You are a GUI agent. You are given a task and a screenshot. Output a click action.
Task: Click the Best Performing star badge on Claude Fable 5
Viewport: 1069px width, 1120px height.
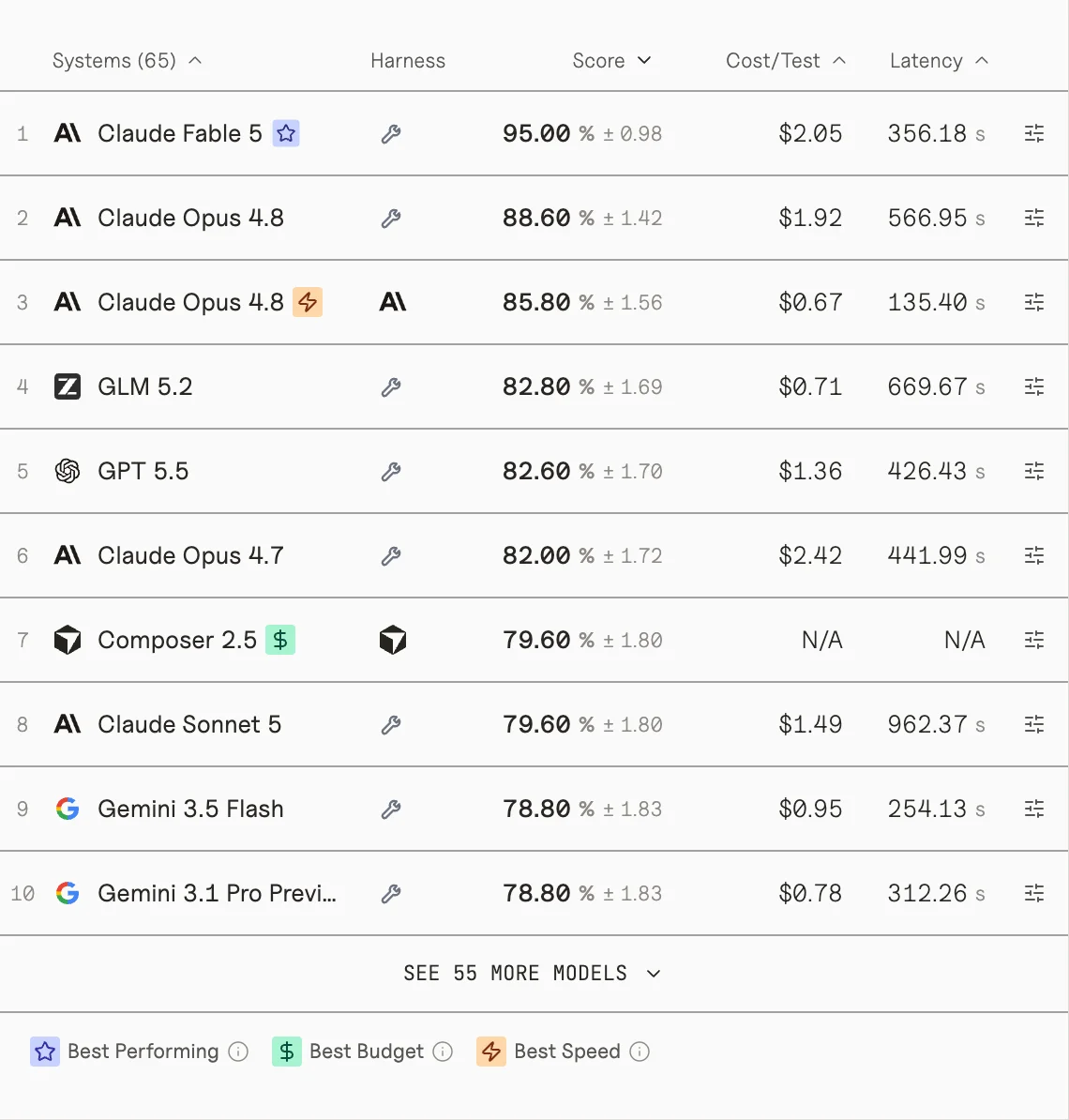coord(286,133)
